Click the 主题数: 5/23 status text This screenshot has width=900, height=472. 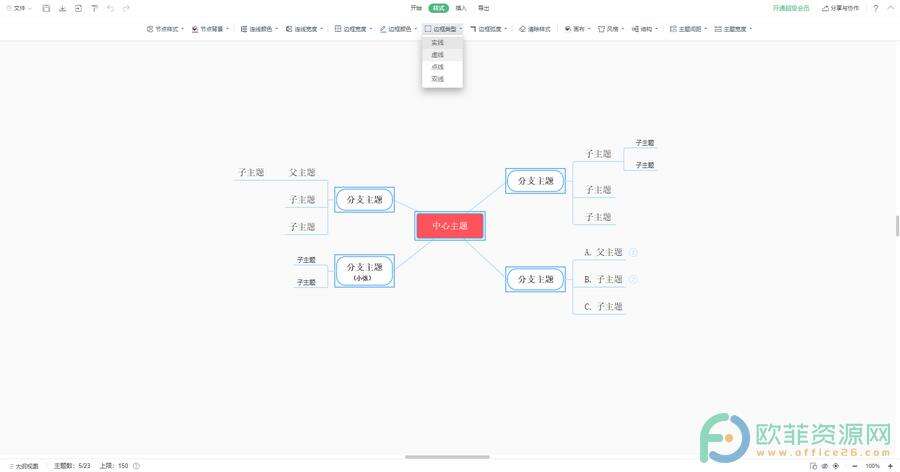pos(72,466)
